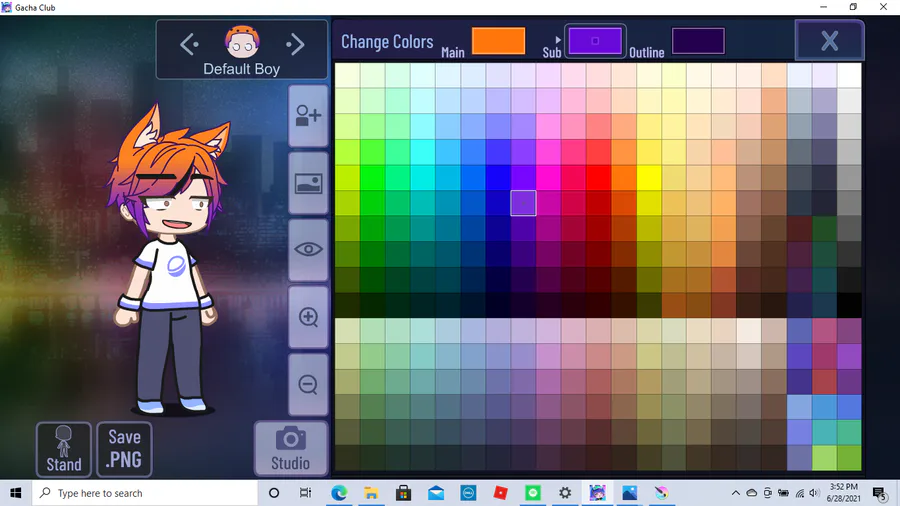Toggle the eye visibility button
Screen dimensions: 900x506
(308, 250)
